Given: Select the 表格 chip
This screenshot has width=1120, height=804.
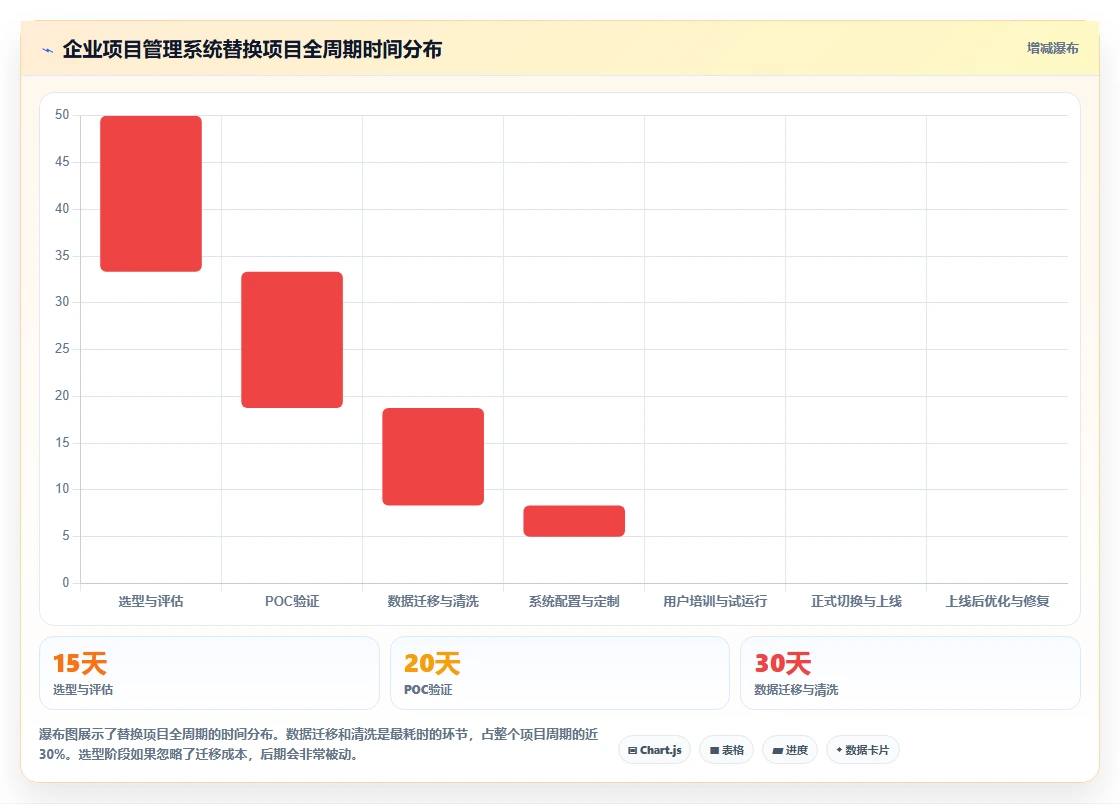Looking at the screenshot, I should point(726,750).
